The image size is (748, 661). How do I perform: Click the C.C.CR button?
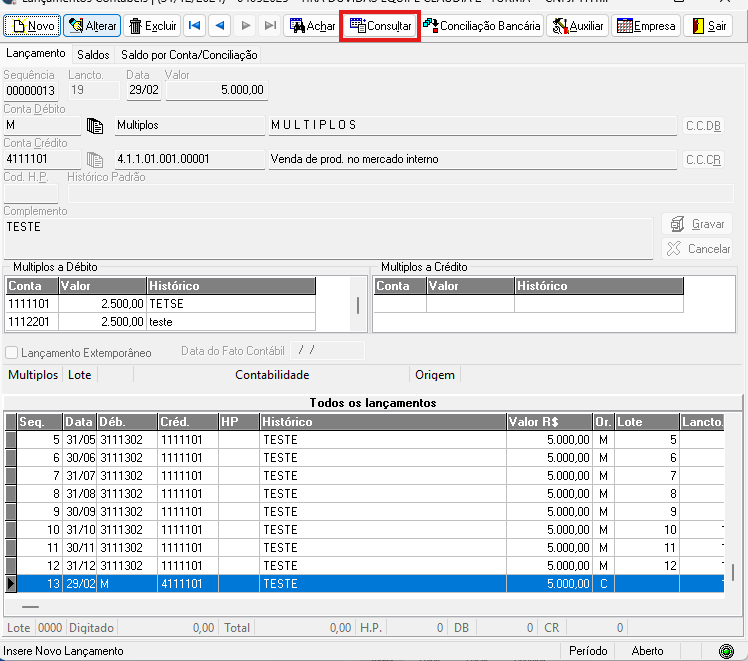tap(703, 160)
